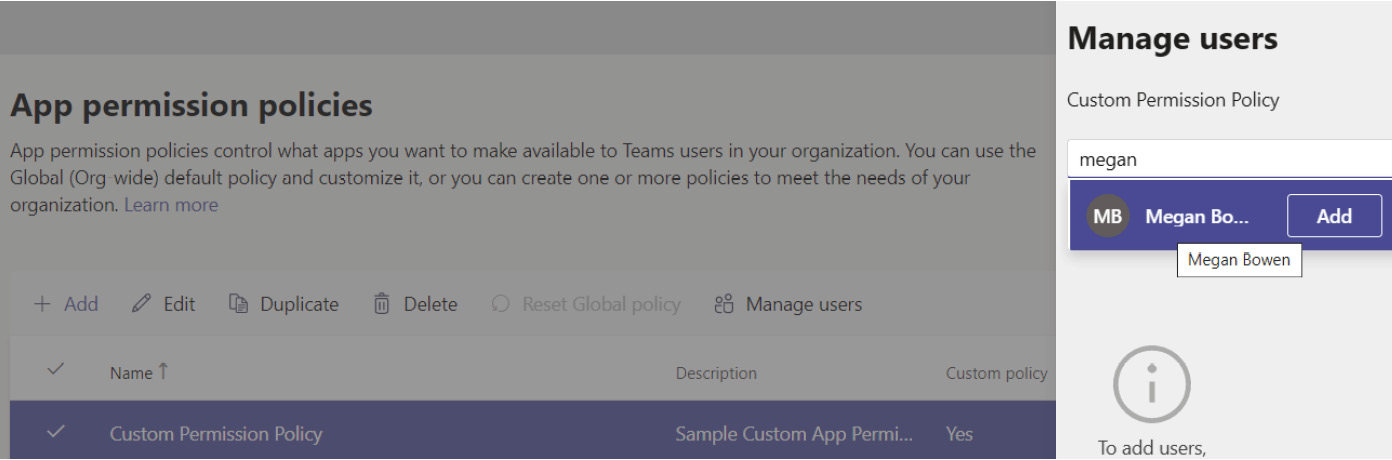
Task: Click the Add button for Megan Bowen
Action: click(x=1334, y=216)
